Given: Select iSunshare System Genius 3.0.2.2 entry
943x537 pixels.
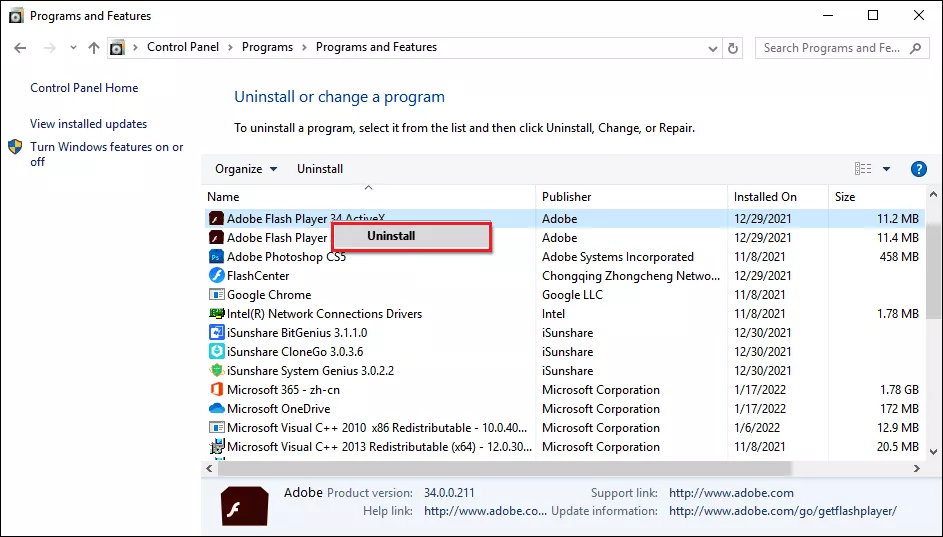Looking at the screenshot, I should pyautogui.click(x=310, y=370).
